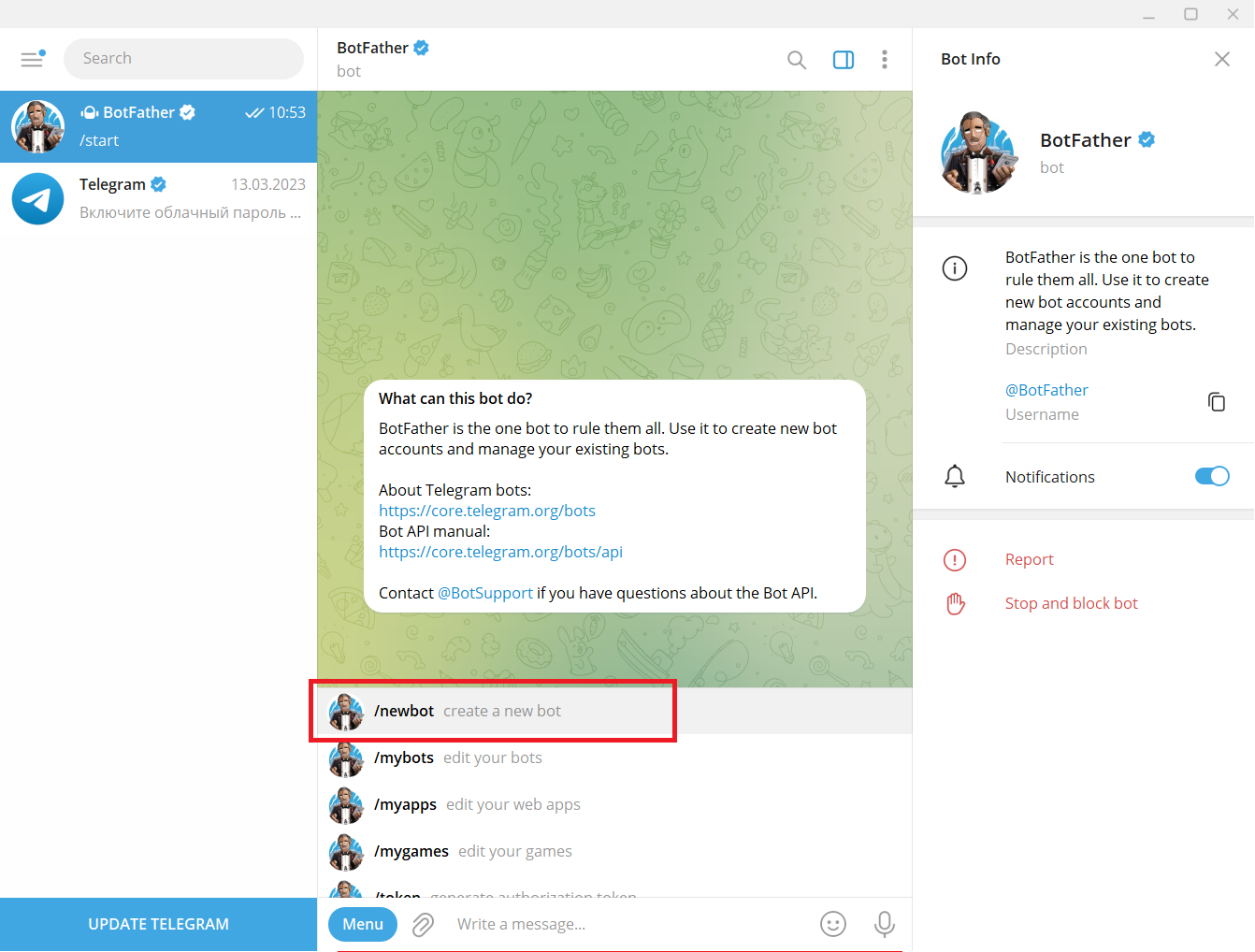The height and width of the screenshot is (952, 1255).
Task: Open the hamburger main menu
Action: pyautogui.click(x=33, y=59)
